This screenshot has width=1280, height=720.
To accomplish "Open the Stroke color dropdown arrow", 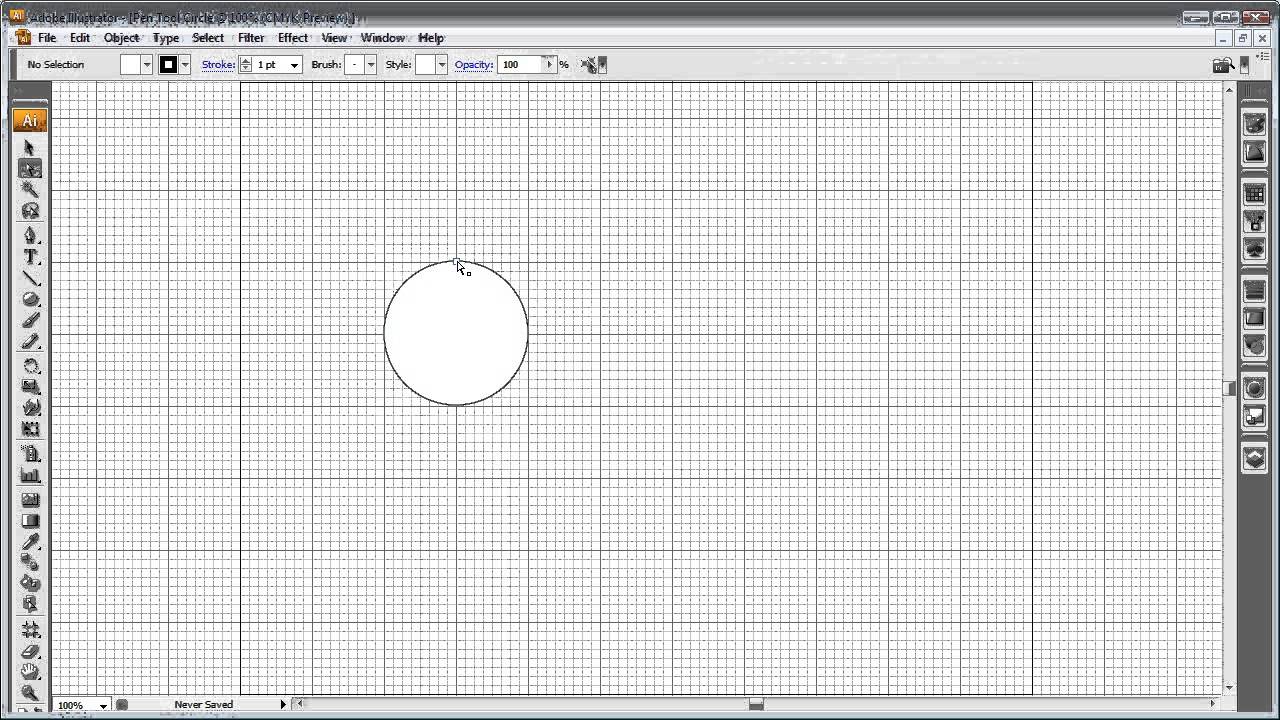I will (185, 65).
